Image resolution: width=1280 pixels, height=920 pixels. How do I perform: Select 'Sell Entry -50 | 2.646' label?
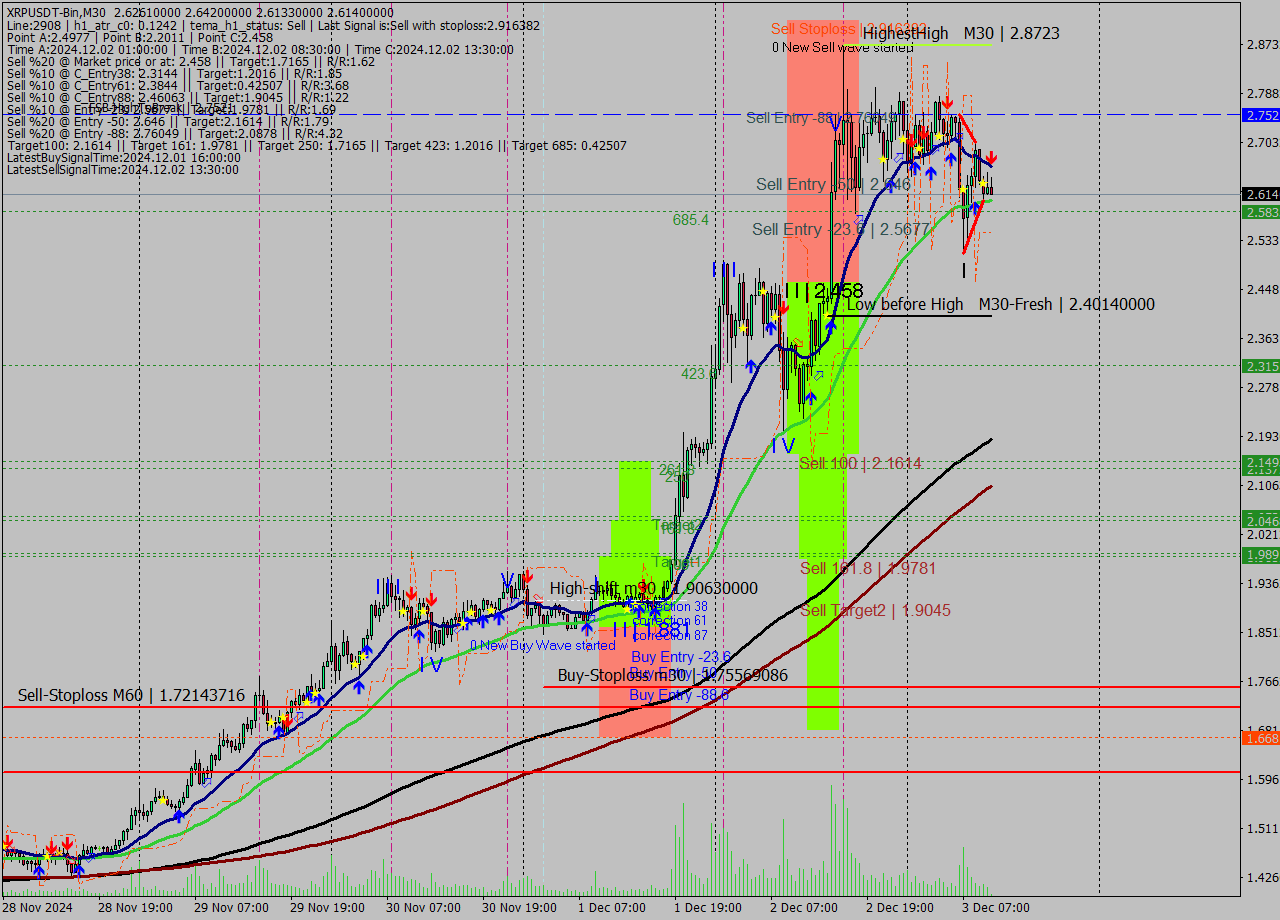(x=833, y=184)
